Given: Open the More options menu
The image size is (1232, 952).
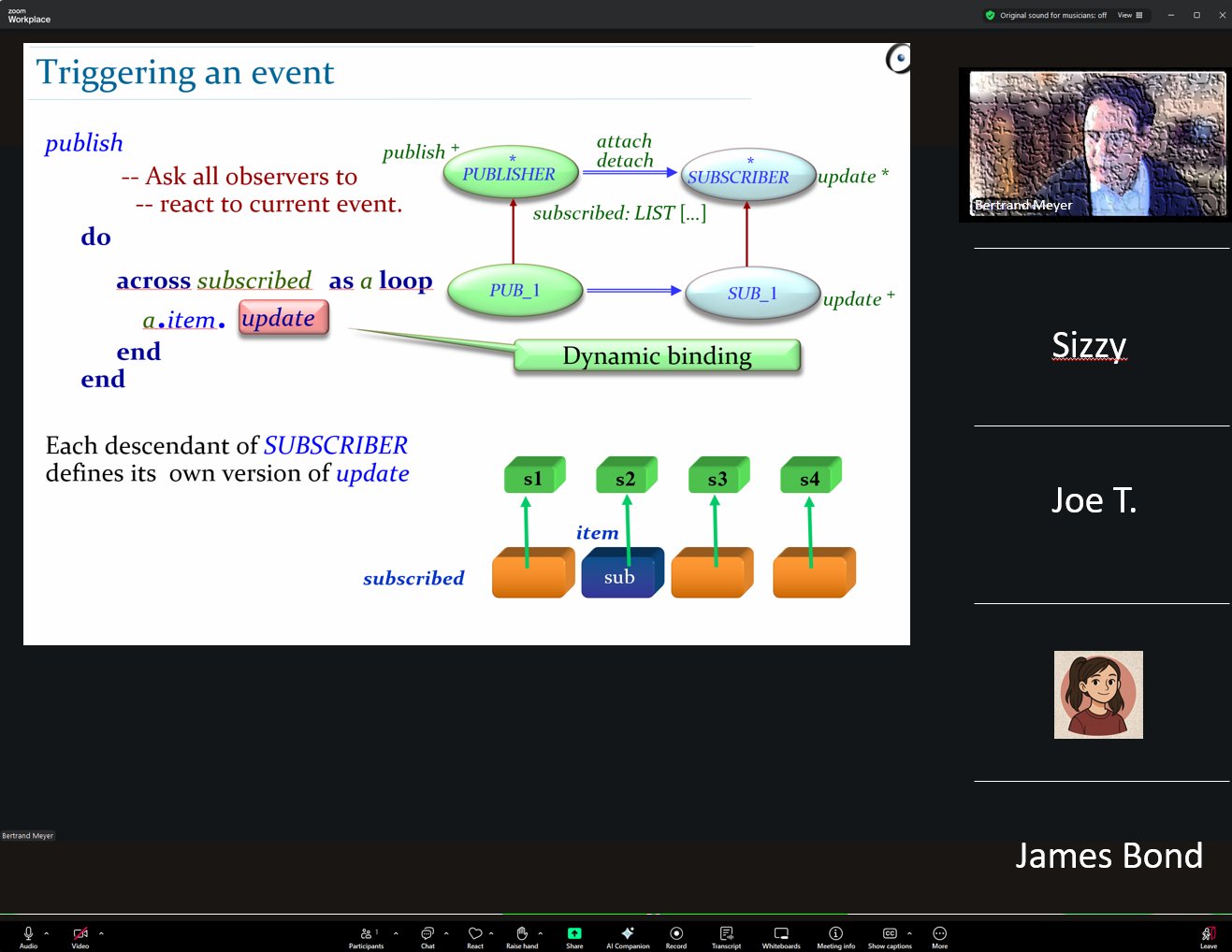Looking at the screenshot, I should click(x=939, y=936).
